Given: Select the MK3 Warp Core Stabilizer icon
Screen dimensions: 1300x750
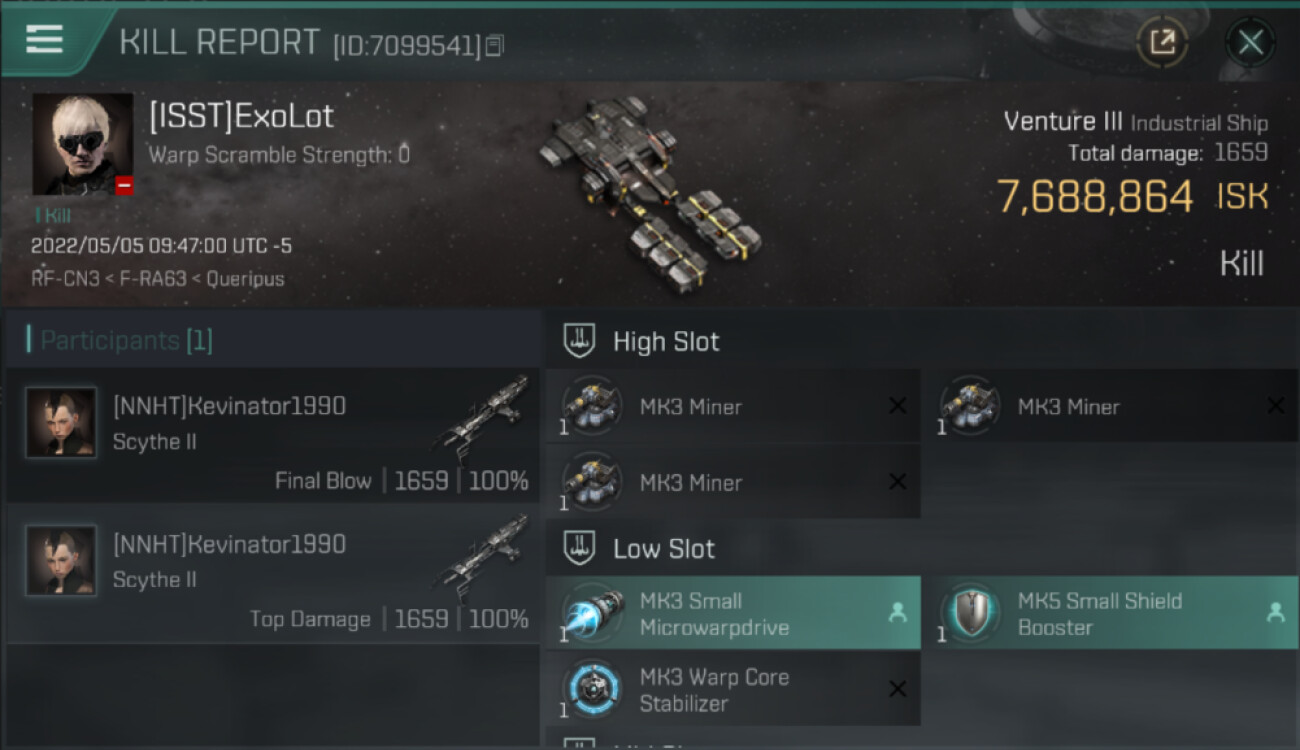Looking at the screenshot, I should tap(592, 689).
